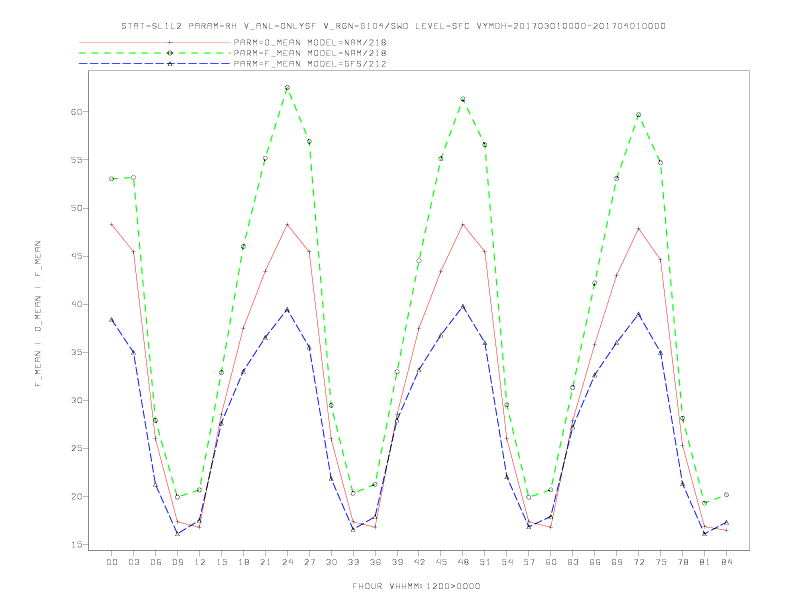
Task: Click y-axis tick label 55
Action: click(76, 160)
